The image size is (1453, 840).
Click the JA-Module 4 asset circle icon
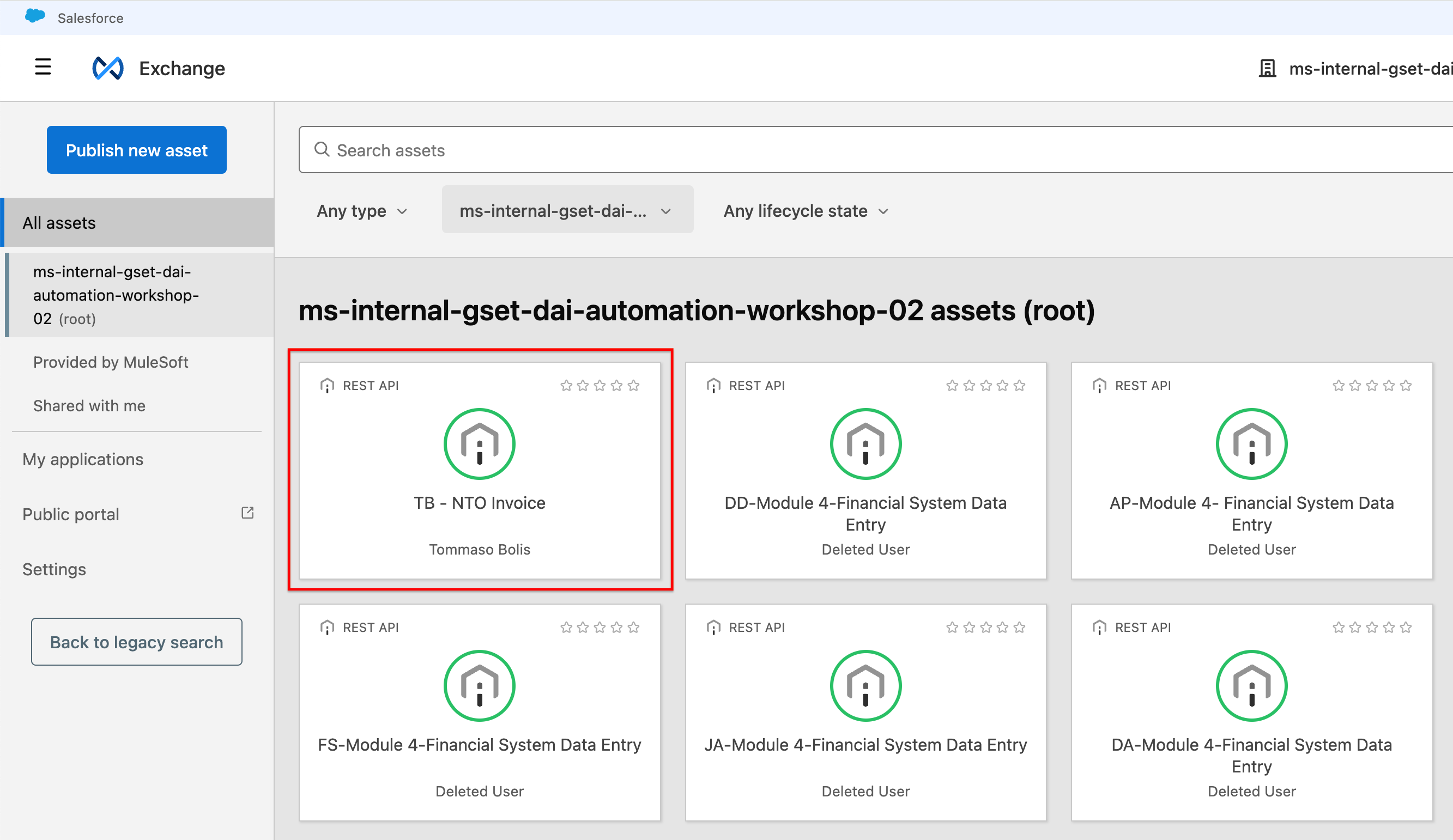(x=865, y=686)
